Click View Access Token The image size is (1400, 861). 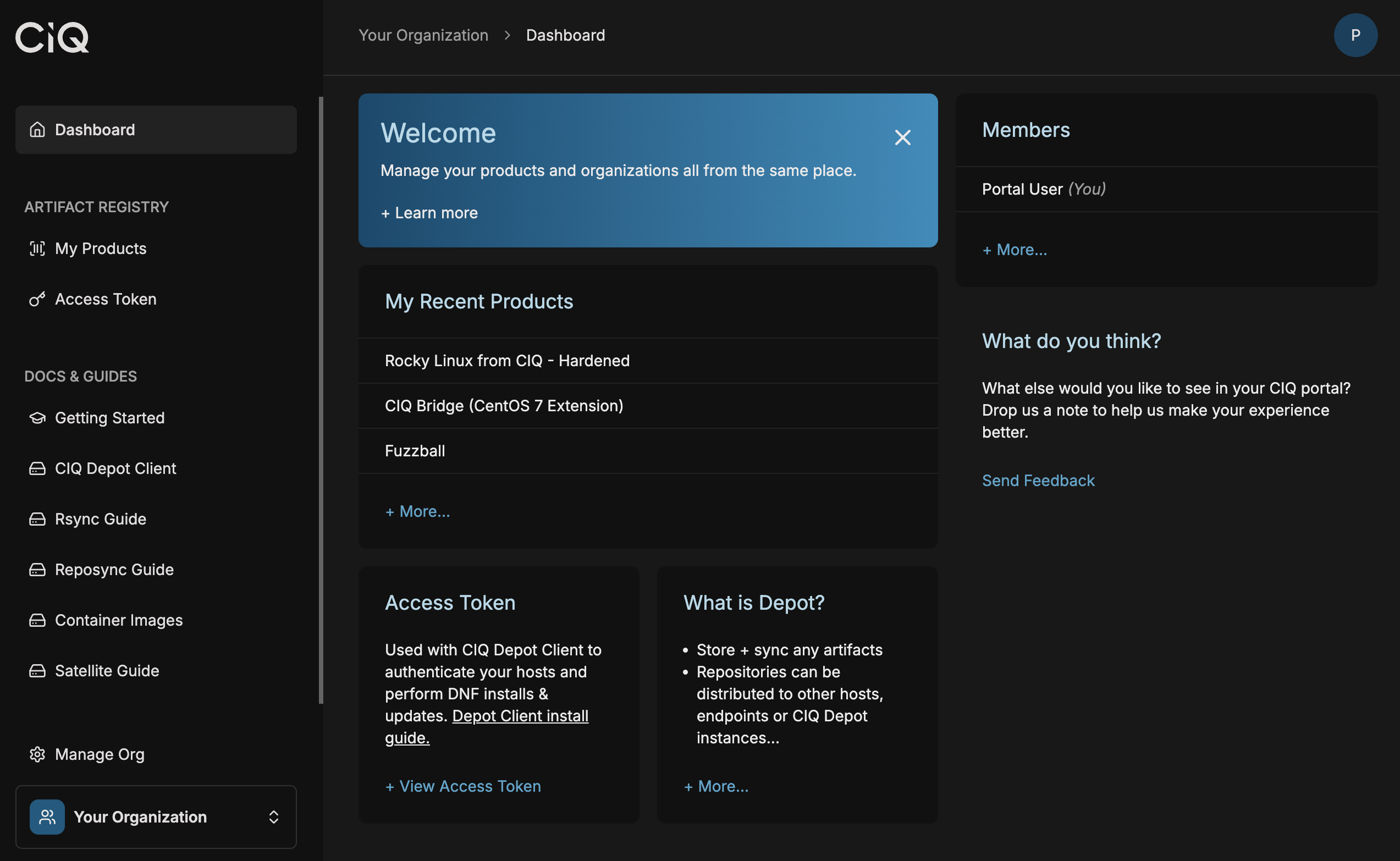[x=463, y=786]
